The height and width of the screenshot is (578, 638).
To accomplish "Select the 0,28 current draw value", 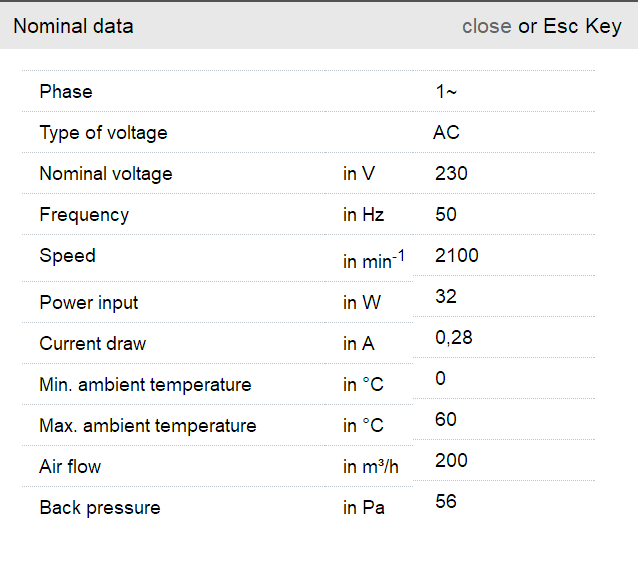I will tap(454, 338).
